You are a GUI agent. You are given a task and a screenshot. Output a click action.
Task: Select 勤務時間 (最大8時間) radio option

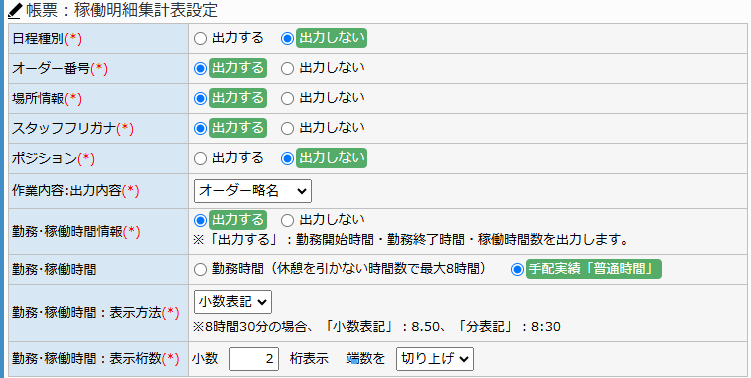[200, 270]
